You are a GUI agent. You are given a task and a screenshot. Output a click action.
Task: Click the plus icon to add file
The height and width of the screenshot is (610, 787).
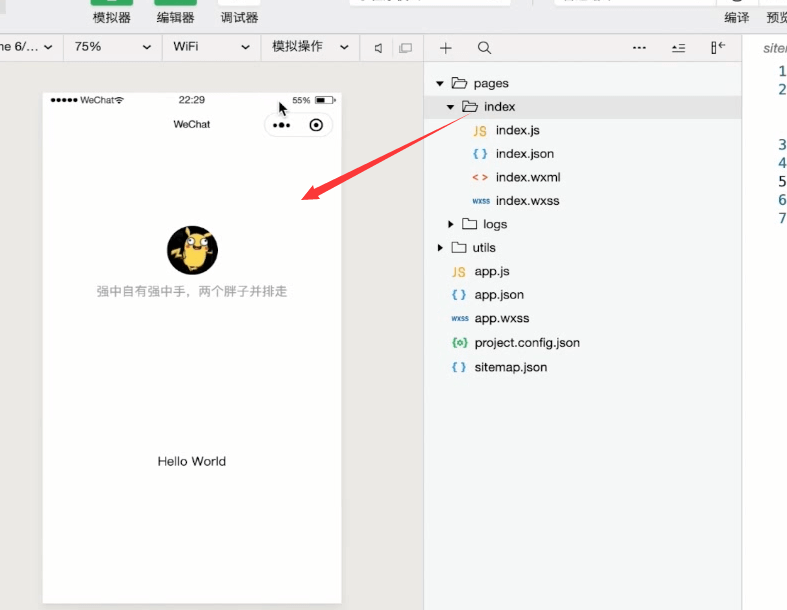[445, 48]
